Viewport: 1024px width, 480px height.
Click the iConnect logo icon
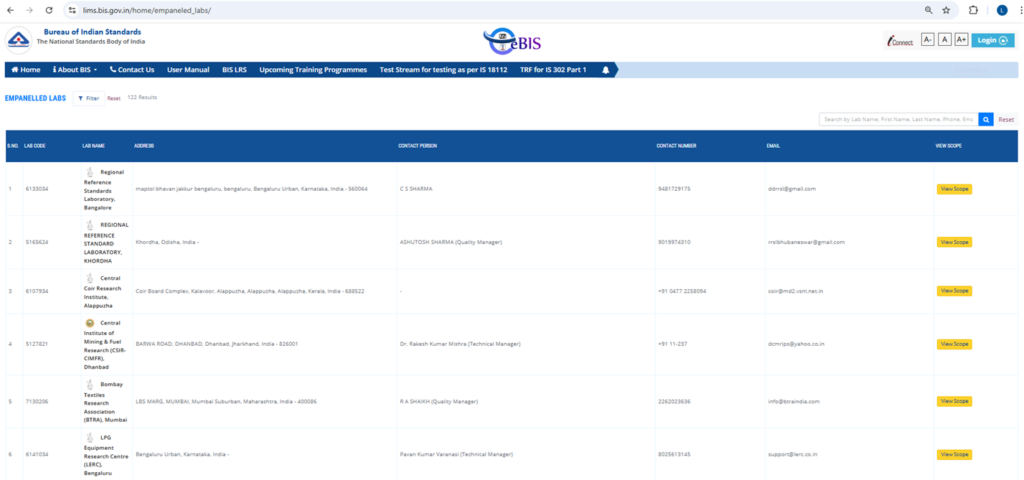(x=901, y=40)
